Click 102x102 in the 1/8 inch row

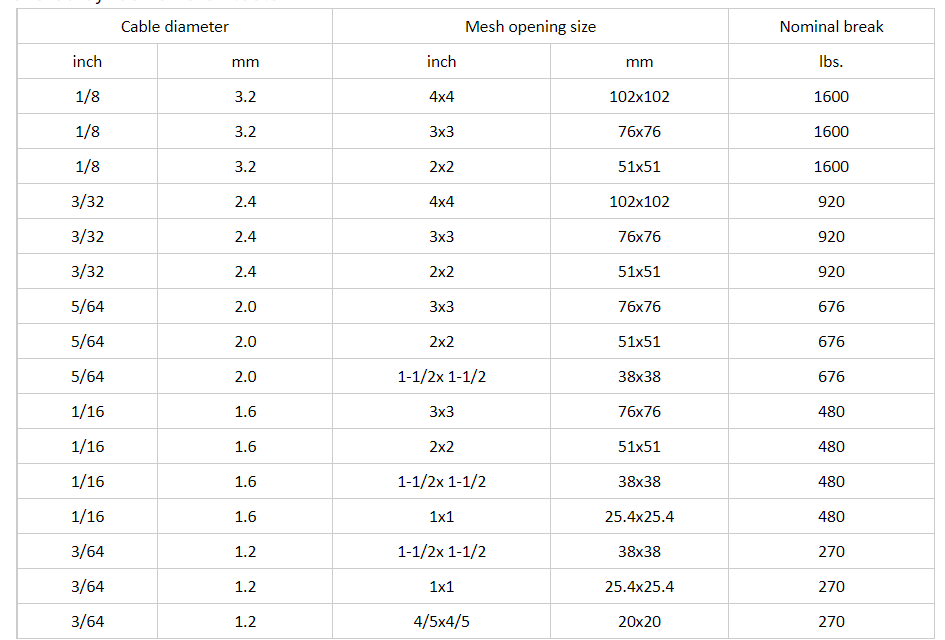click(x=639, y=97)
